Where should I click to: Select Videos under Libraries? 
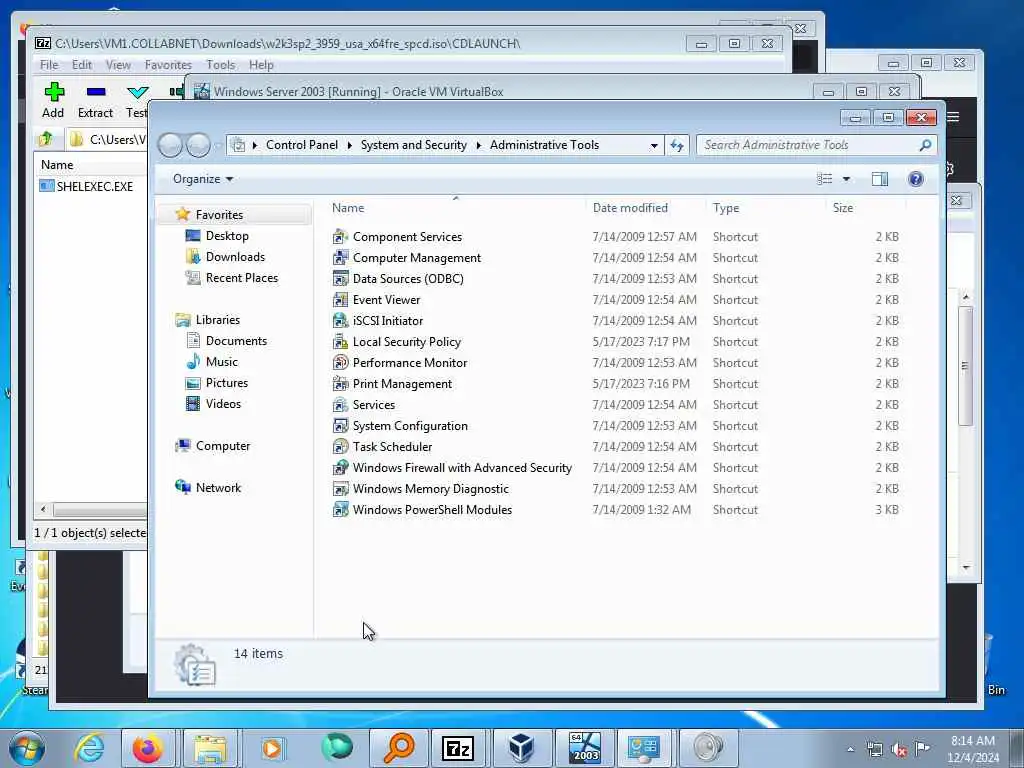click(x=223, y=404)
